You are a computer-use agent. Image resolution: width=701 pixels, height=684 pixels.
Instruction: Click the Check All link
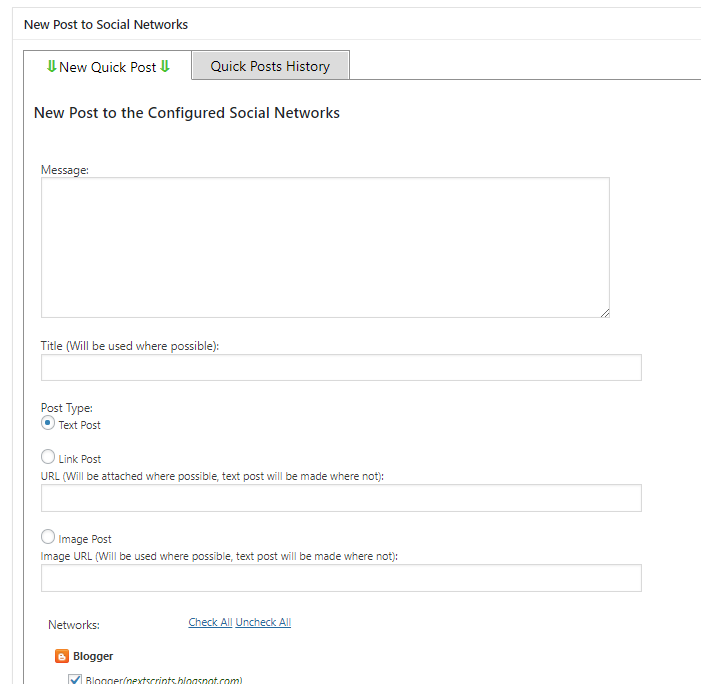tap(210, 622)
